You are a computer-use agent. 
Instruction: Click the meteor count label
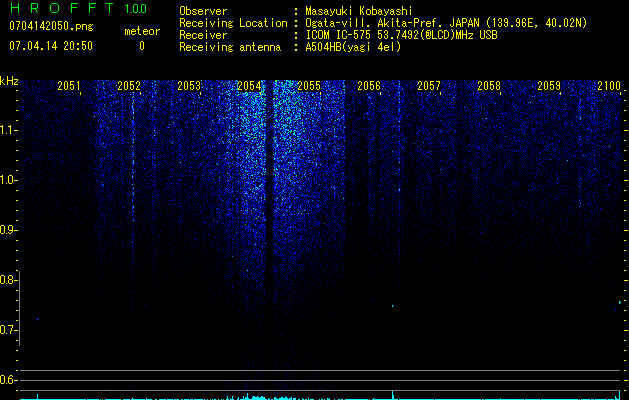point(142,31)
